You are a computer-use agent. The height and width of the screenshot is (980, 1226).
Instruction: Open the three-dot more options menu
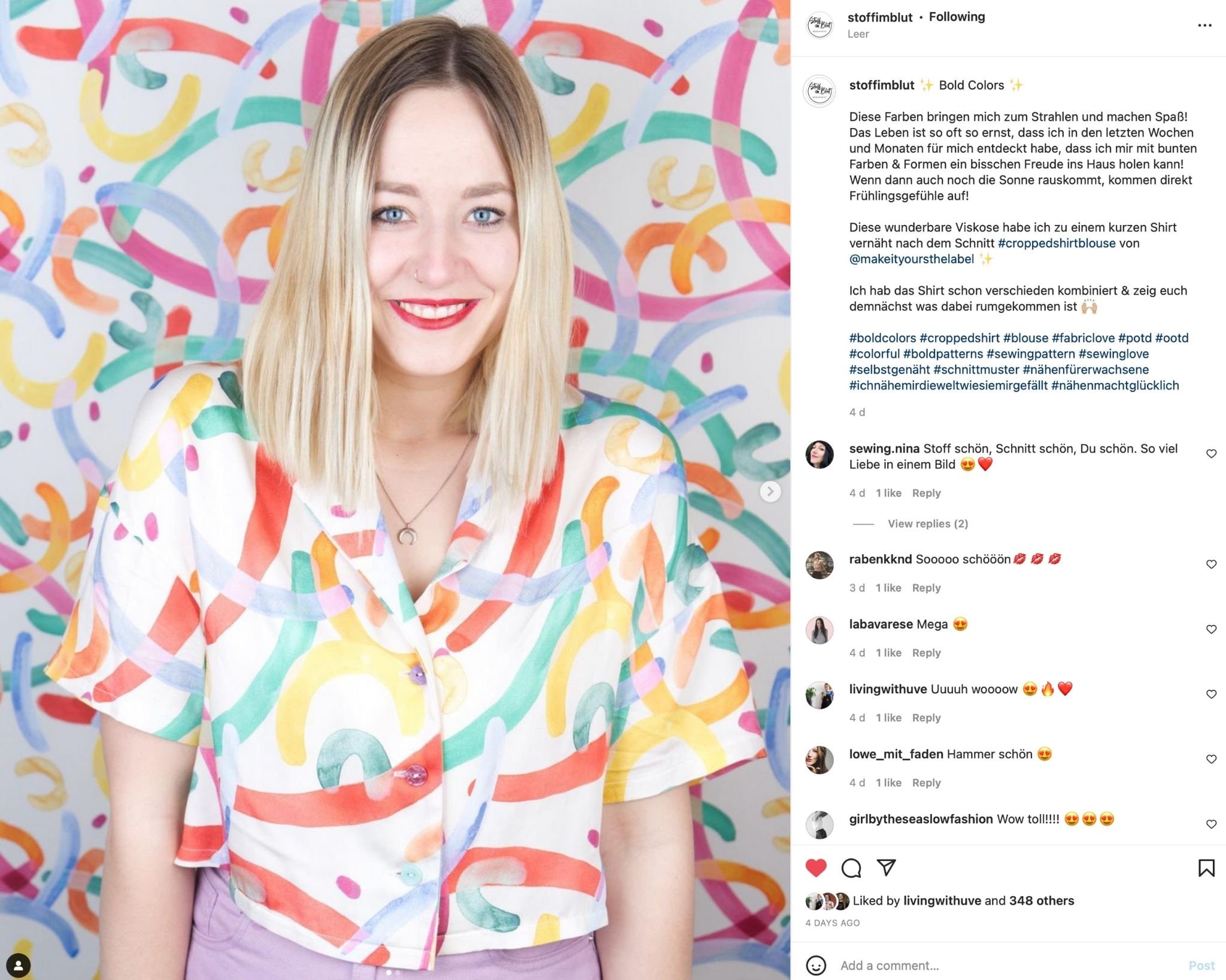[x=1204, y=25]
